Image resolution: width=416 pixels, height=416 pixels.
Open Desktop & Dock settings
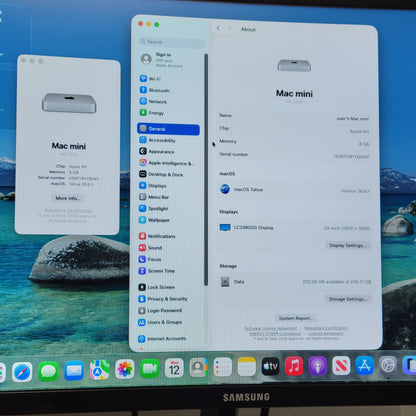point(161,174)
